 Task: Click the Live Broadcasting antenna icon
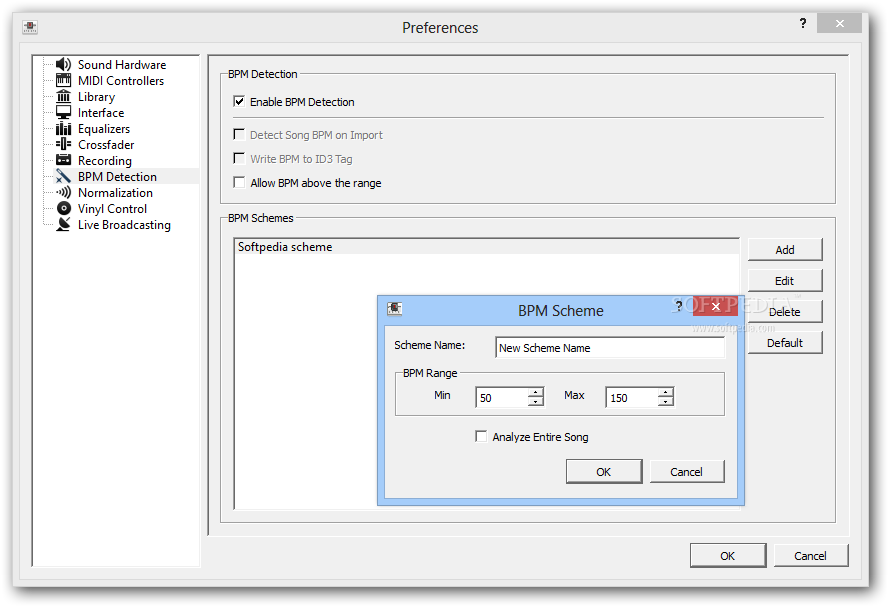64,224
